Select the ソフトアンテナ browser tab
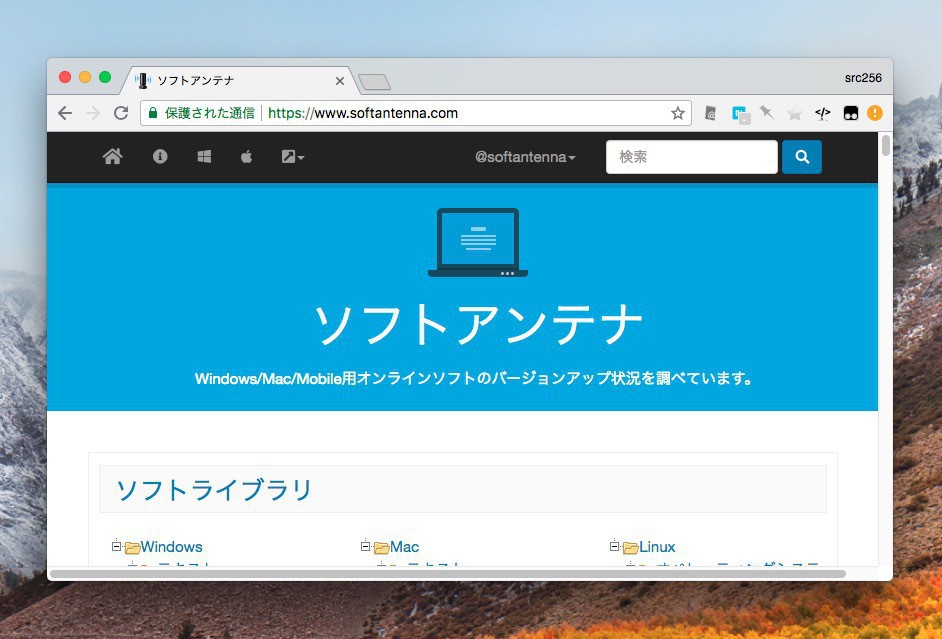This screenshot has height=639, width=942. (x=240, y=80)
